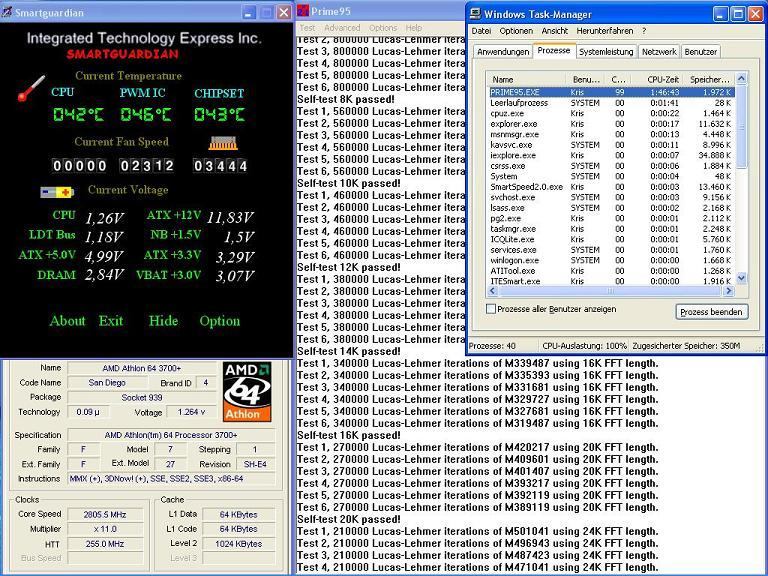Switch to the Systemleistung tab
768x576 pixels.
pyautogui.click(x=606, y=52)
